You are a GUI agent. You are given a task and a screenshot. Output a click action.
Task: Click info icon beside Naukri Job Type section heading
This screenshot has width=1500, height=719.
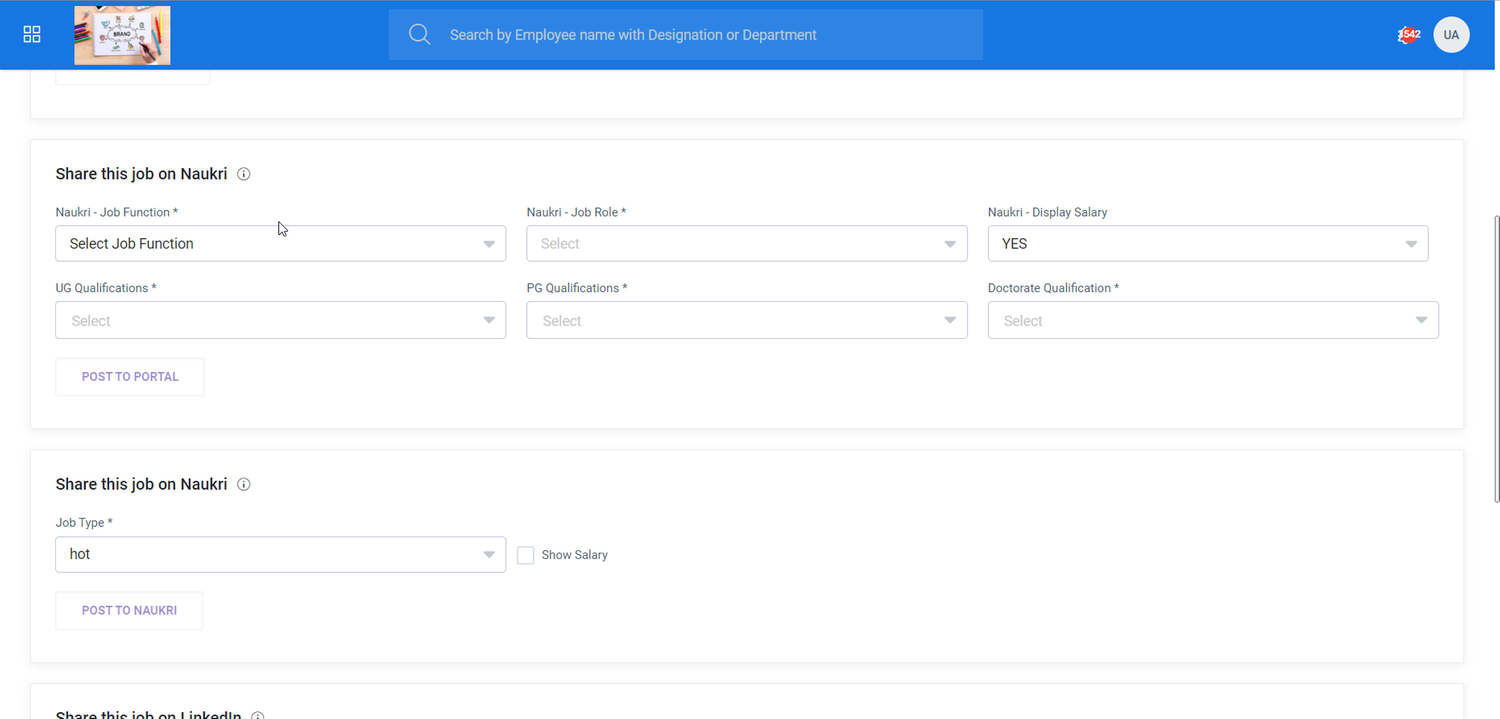[x=244, y=484]
